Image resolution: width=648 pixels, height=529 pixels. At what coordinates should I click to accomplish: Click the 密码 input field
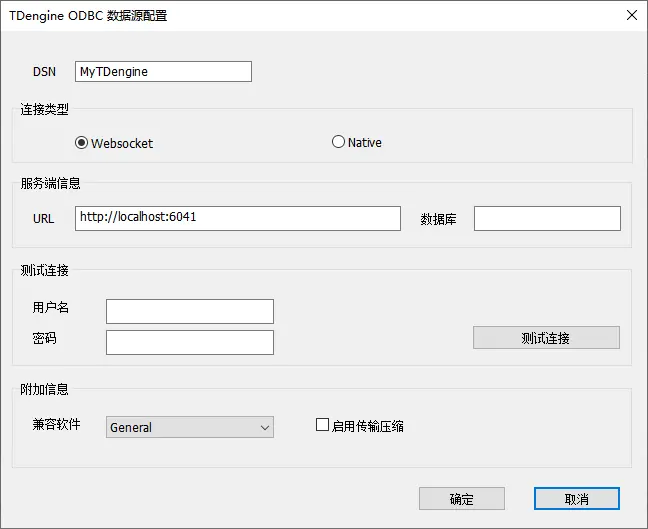[x=190, y=342]
